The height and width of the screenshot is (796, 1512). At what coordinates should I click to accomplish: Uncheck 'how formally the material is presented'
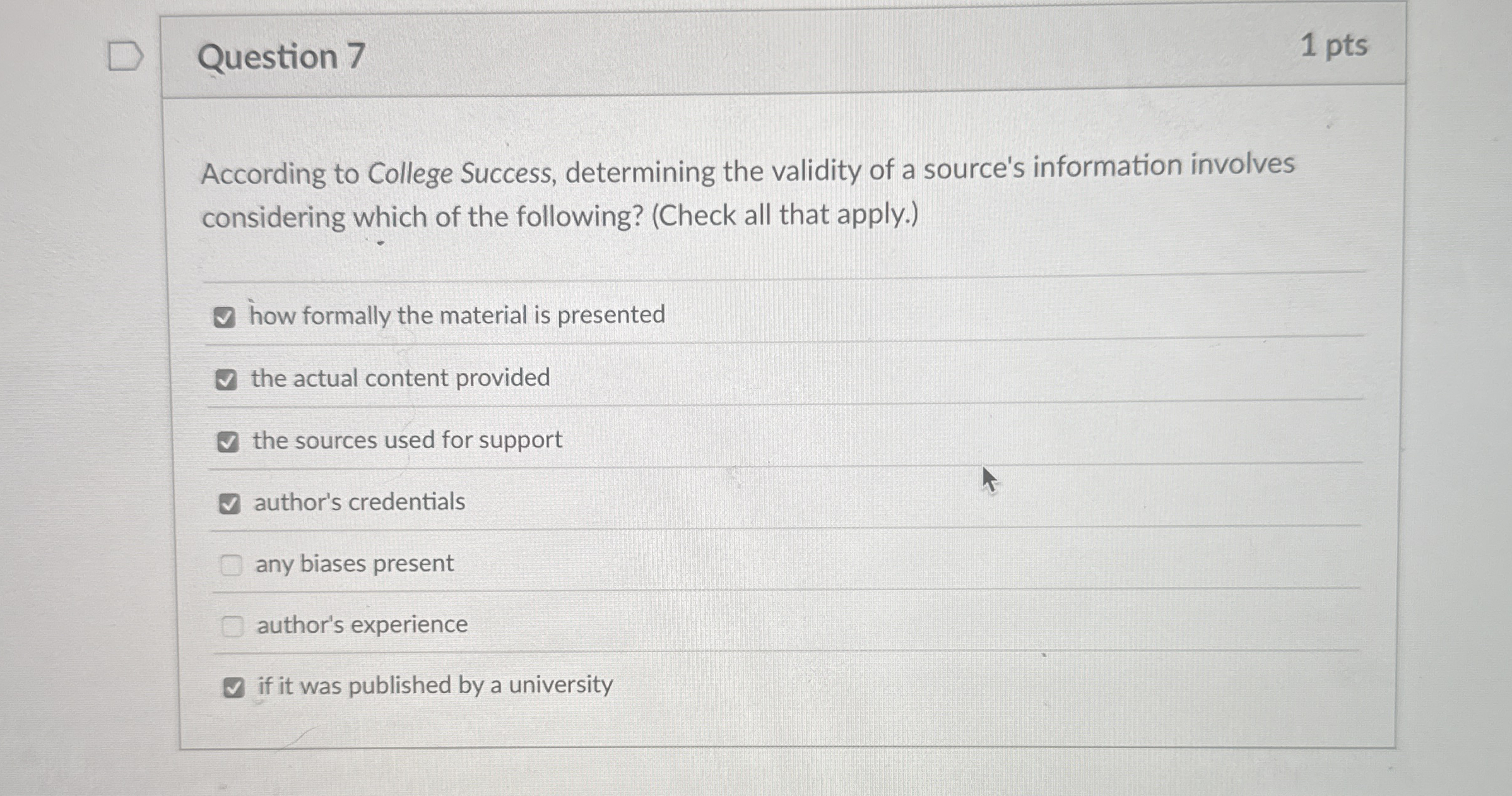[x=226, y=318]
